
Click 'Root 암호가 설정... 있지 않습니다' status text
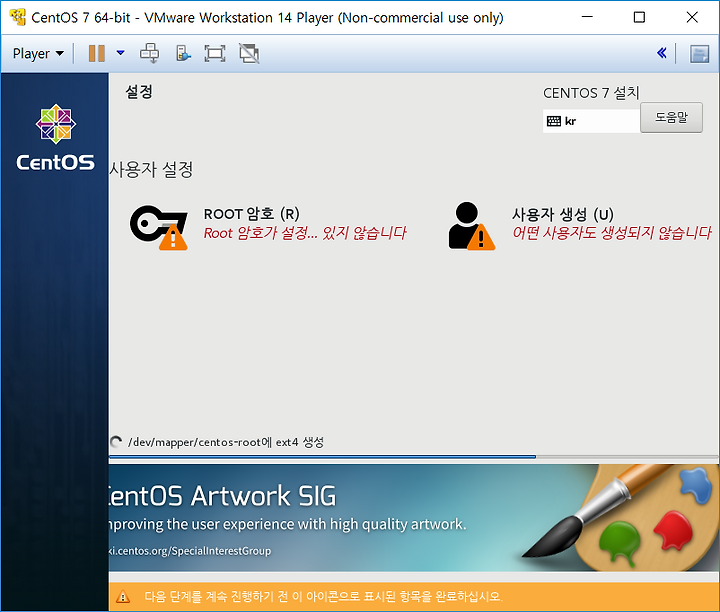point(305,233)
